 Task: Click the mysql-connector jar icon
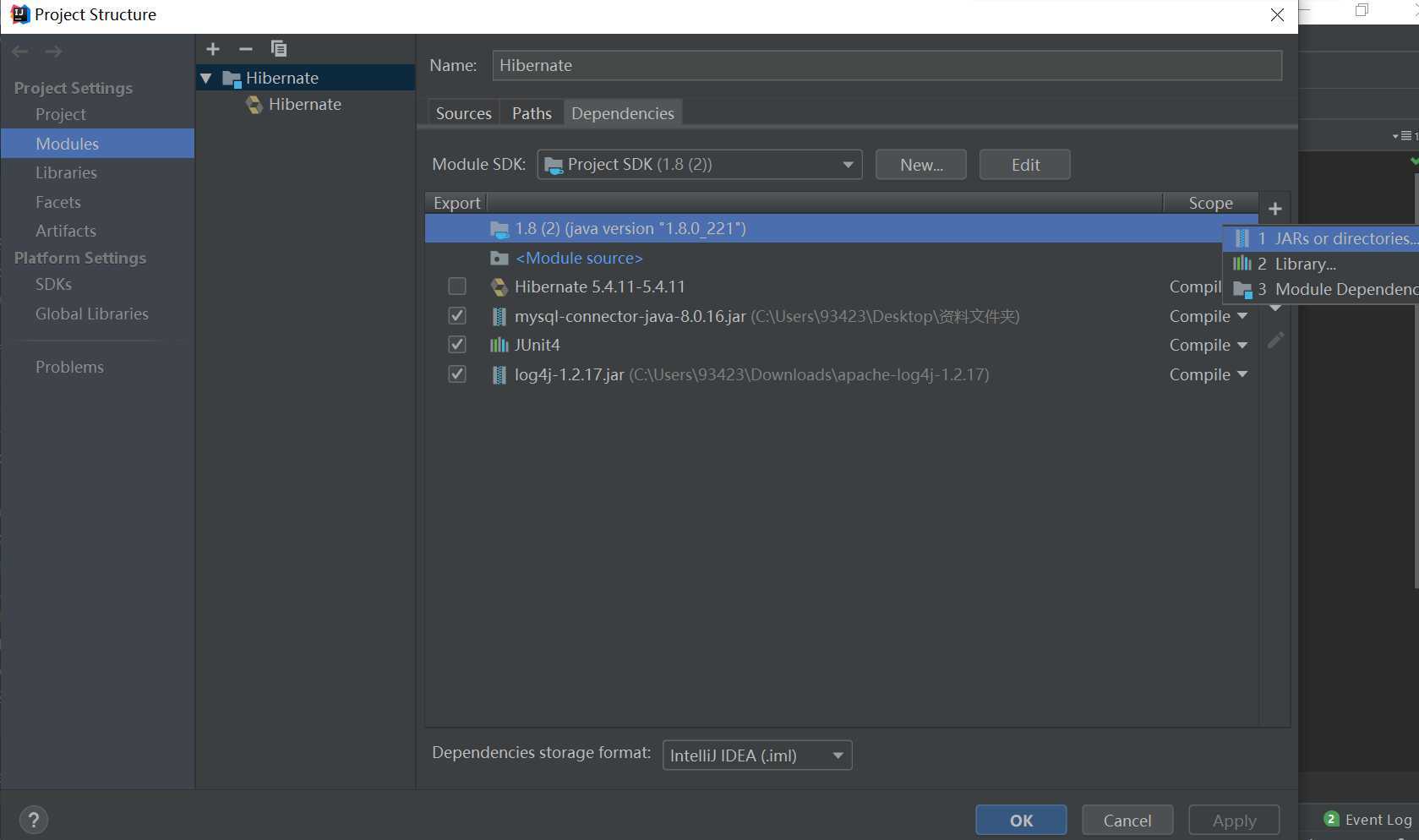coord(499,316)
